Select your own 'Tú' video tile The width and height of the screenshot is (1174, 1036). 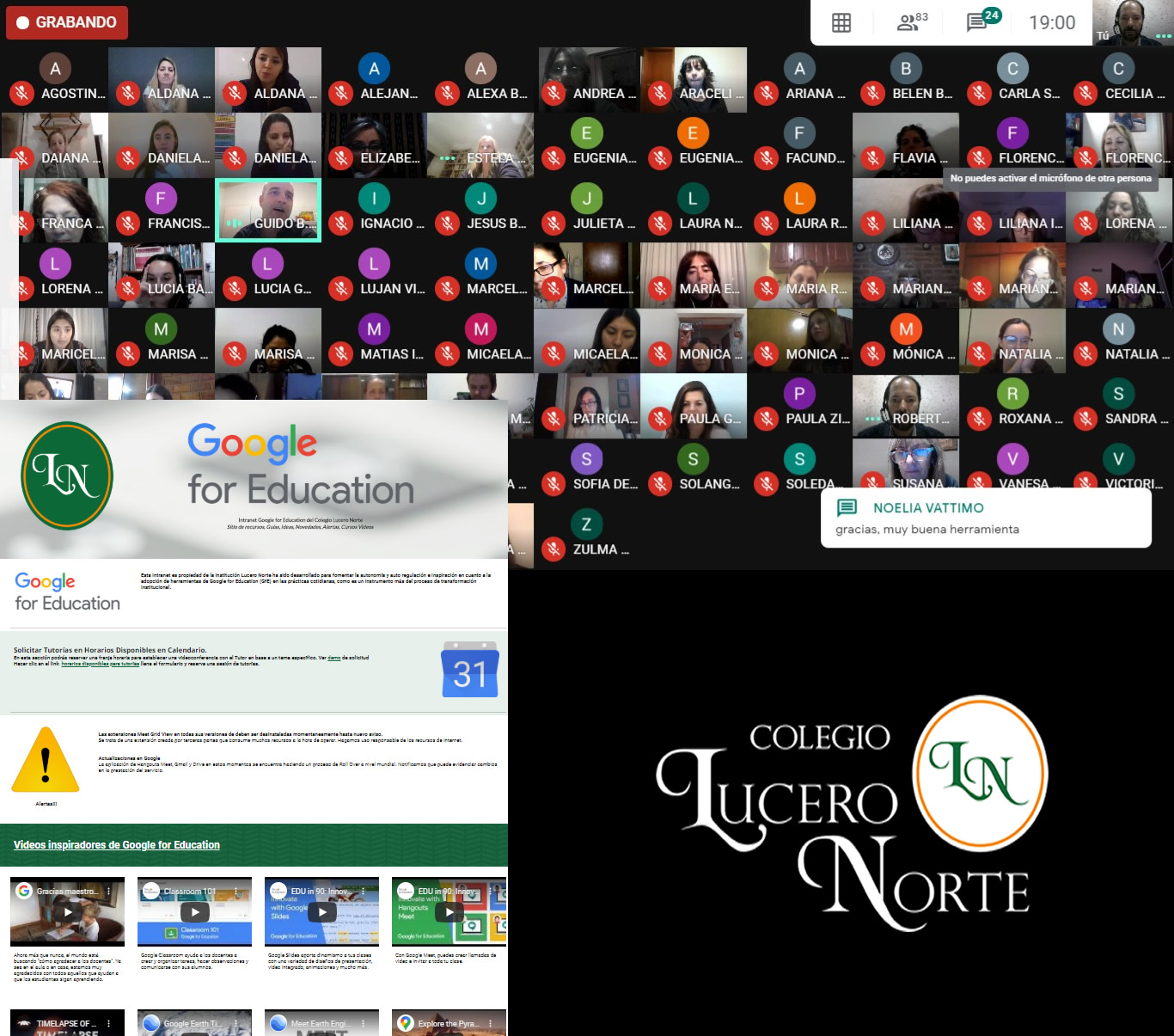[1133, 22]
